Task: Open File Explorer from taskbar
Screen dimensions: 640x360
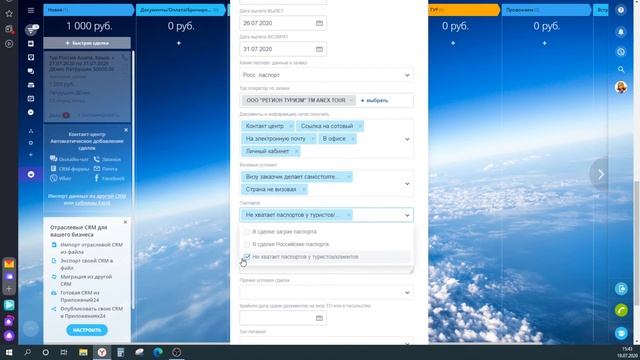Action: pyautogui.click(x=83, y=352)
